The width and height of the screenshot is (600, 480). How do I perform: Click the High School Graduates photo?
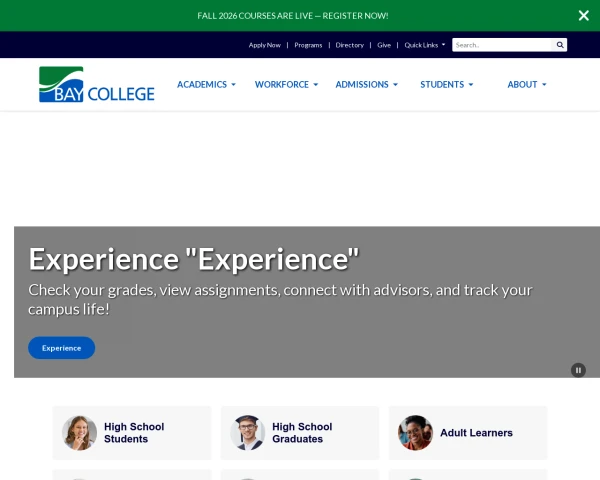click(x=248, y=433)
